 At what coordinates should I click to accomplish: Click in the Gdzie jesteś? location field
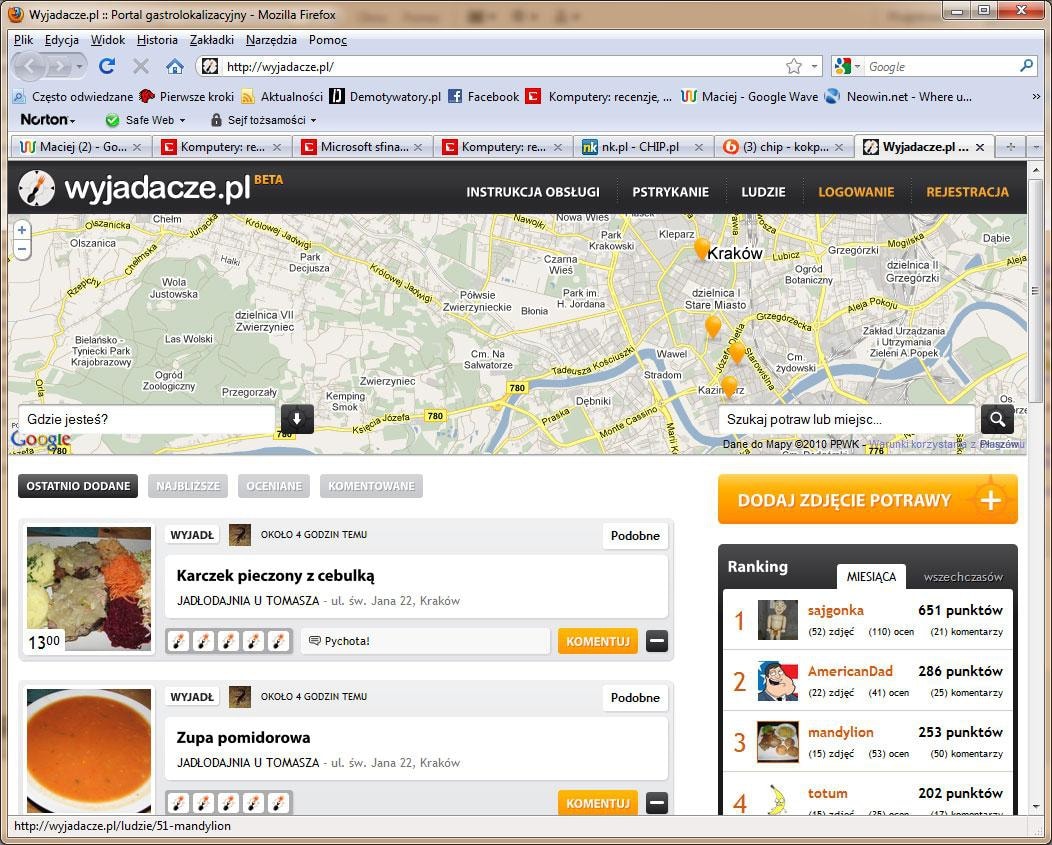[x=146, y=419]
